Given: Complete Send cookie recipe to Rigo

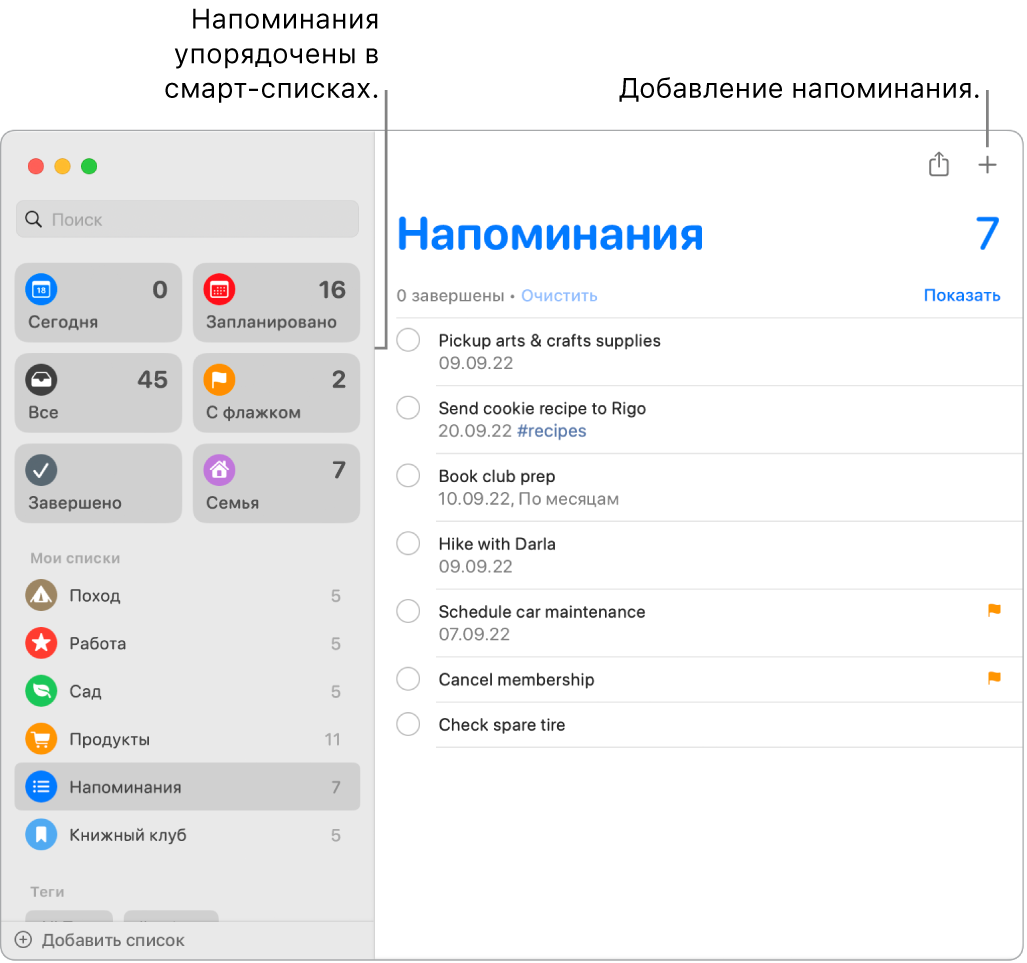Looking at the screenshot, I should (408, 407).
